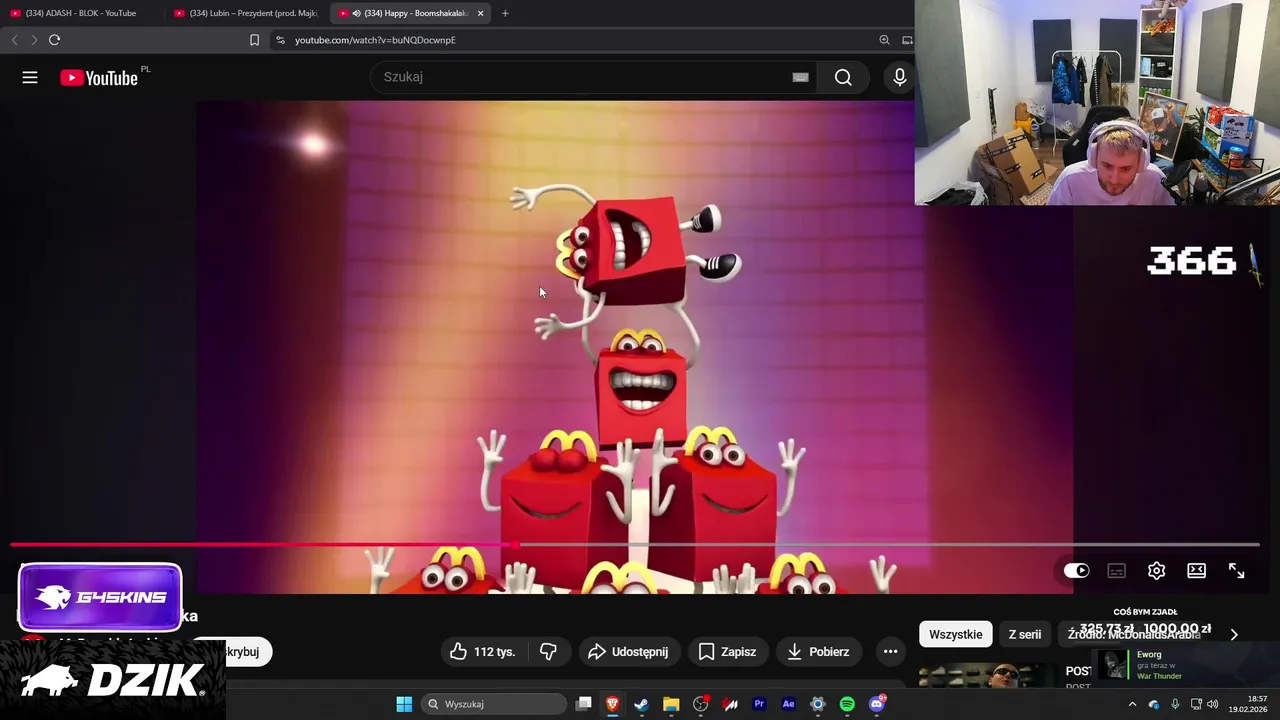Open Steam from taskbar
This screenshot has width=1280, height=720.
pos(641,704)
